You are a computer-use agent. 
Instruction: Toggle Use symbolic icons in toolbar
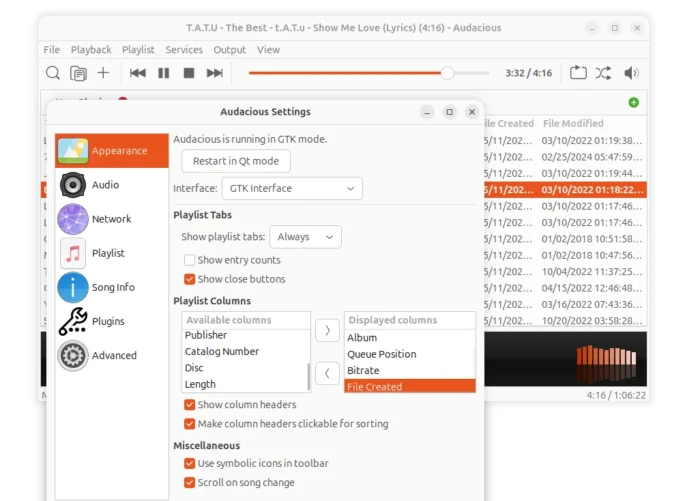(189, 463)
